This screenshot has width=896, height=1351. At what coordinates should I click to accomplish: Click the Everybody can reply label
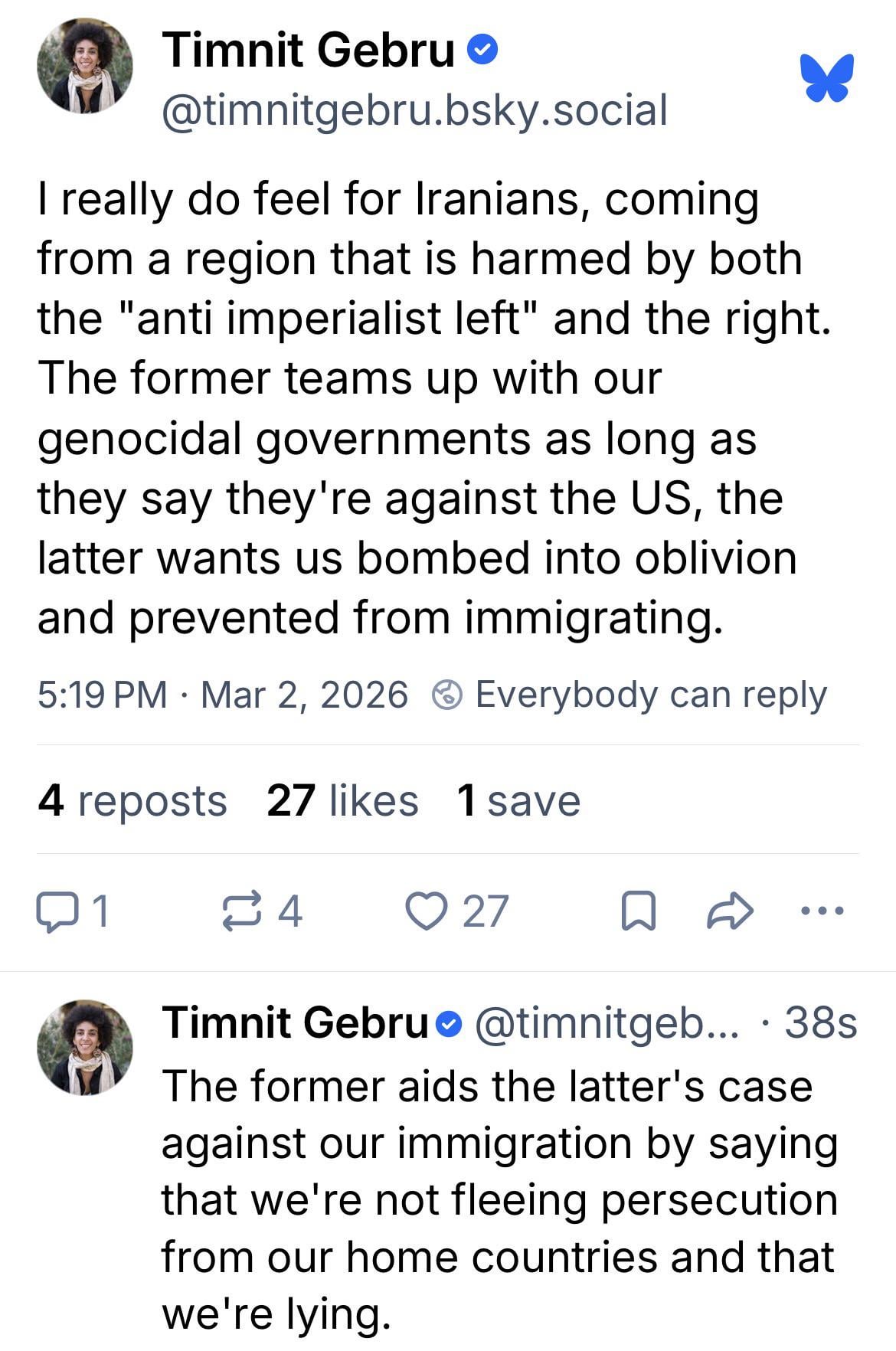(x=651, y=695)
